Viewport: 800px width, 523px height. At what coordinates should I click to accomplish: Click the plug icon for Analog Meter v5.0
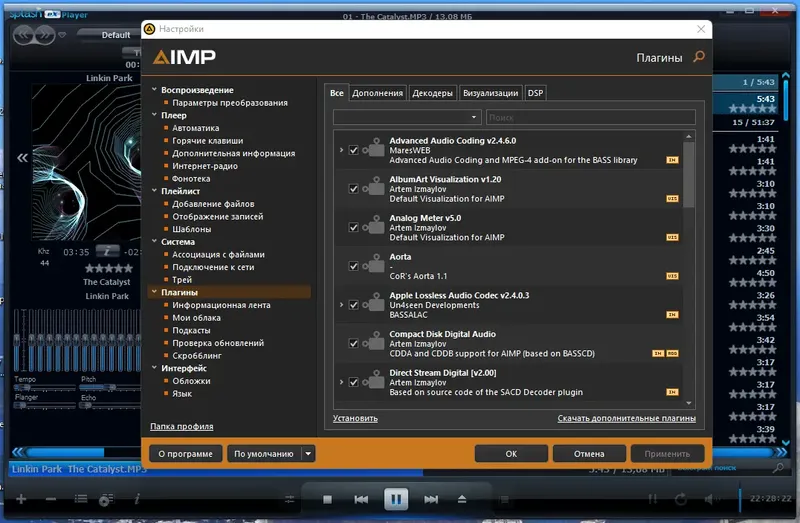tap(374, 226)
